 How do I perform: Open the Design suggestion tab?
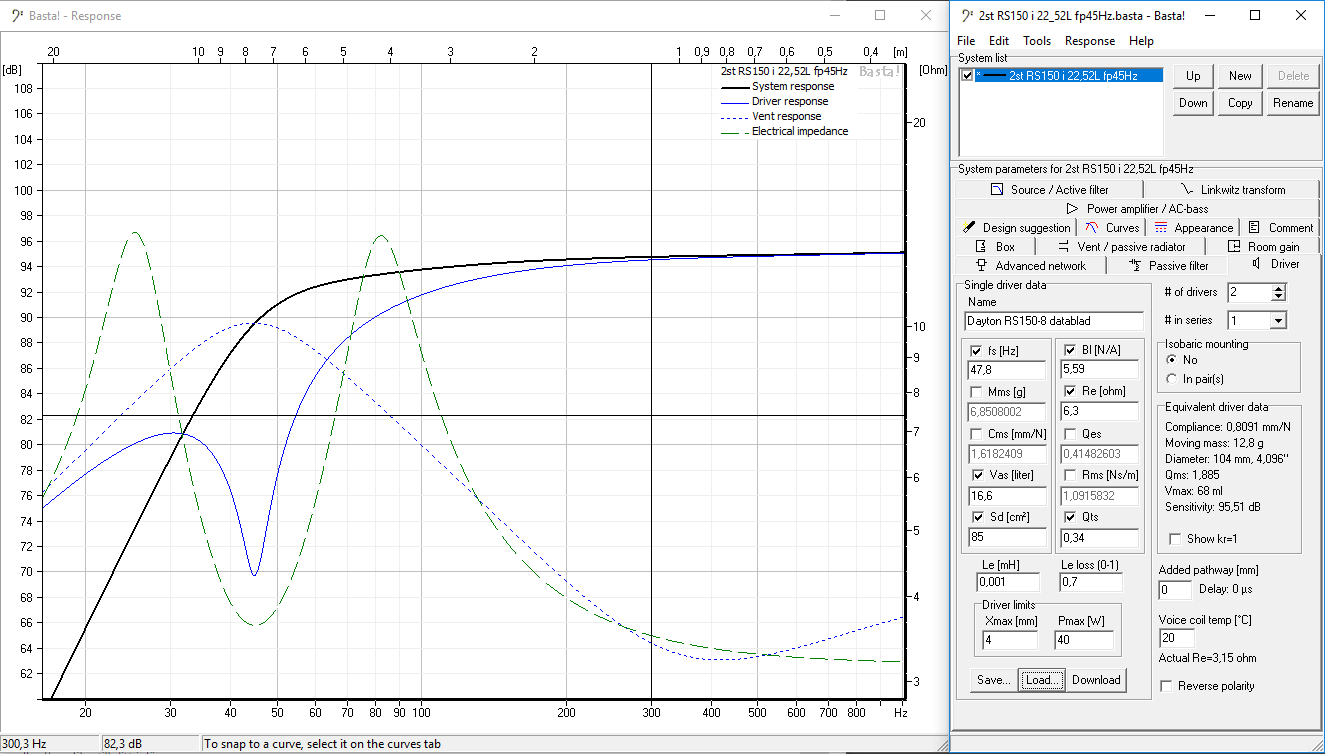click(x=1016, y=227)
